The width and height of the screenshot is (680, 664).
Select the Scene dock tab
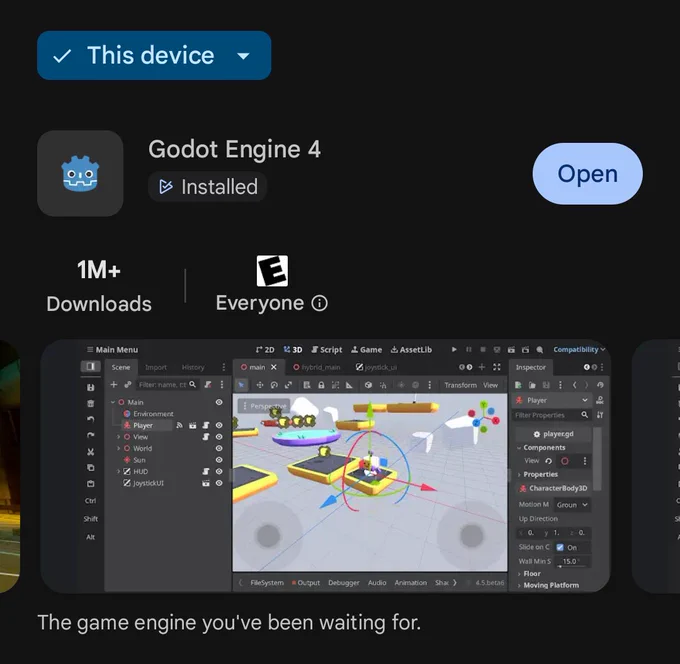[x=121, y=367]
